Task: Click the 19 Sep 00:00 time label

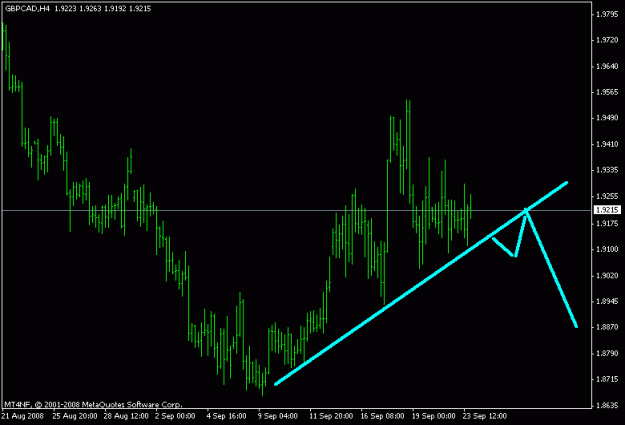Action: point(433,416)
